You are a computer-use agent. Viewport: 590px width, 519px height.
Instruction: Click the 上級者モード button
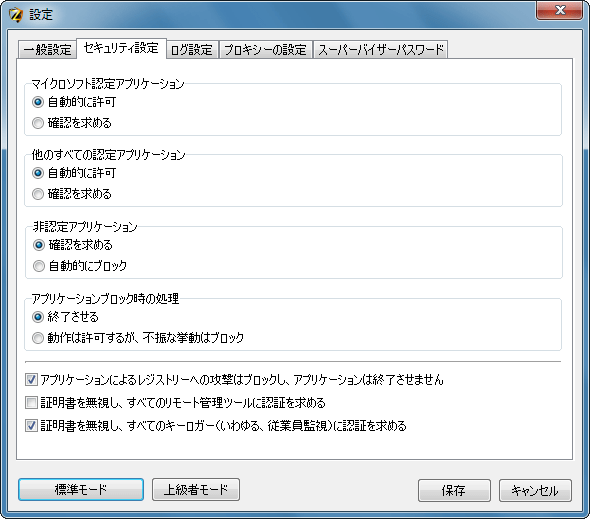point(196,490)
